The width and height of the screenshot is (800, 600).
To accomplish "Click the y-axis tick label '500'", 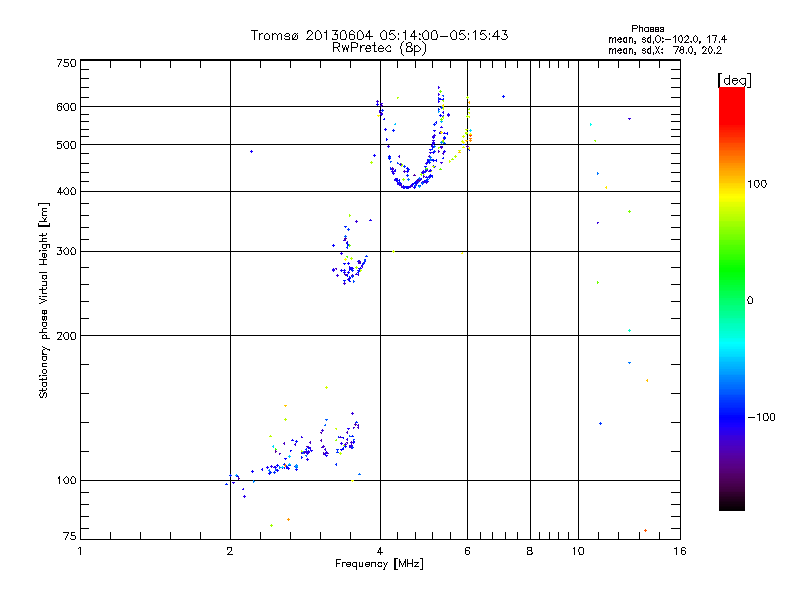I will tap(66, 145).
